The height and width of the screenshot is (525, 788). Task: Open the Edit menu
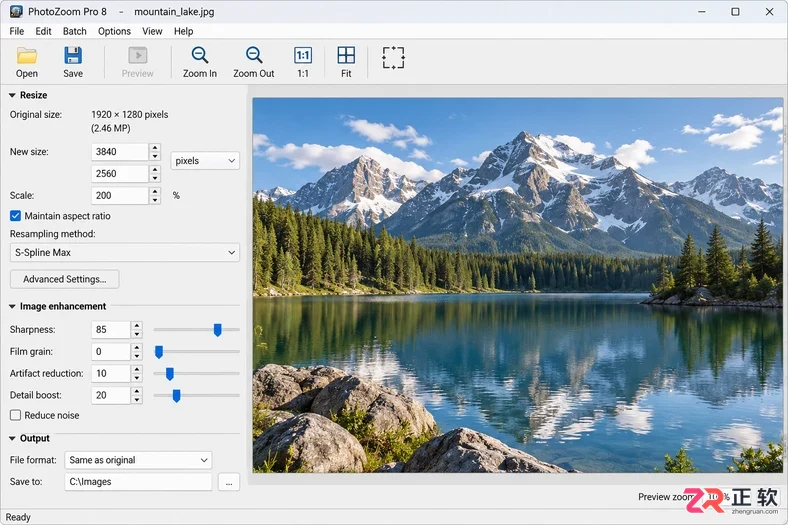(43, 31)
